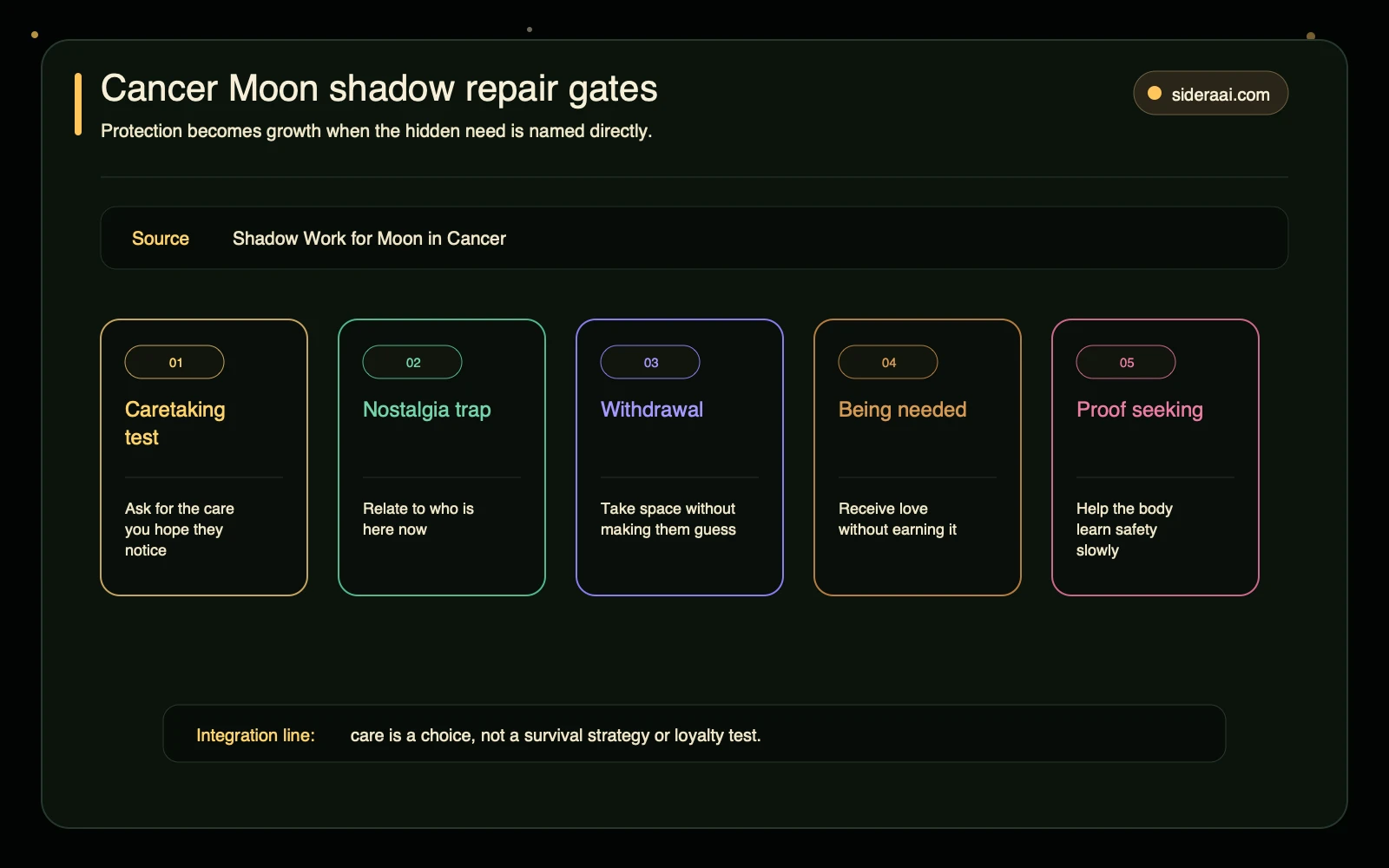The height and width of the screenshot is (868, 1389).
Task: Select the 05 number pill
Action: (x=1126, y=362)
